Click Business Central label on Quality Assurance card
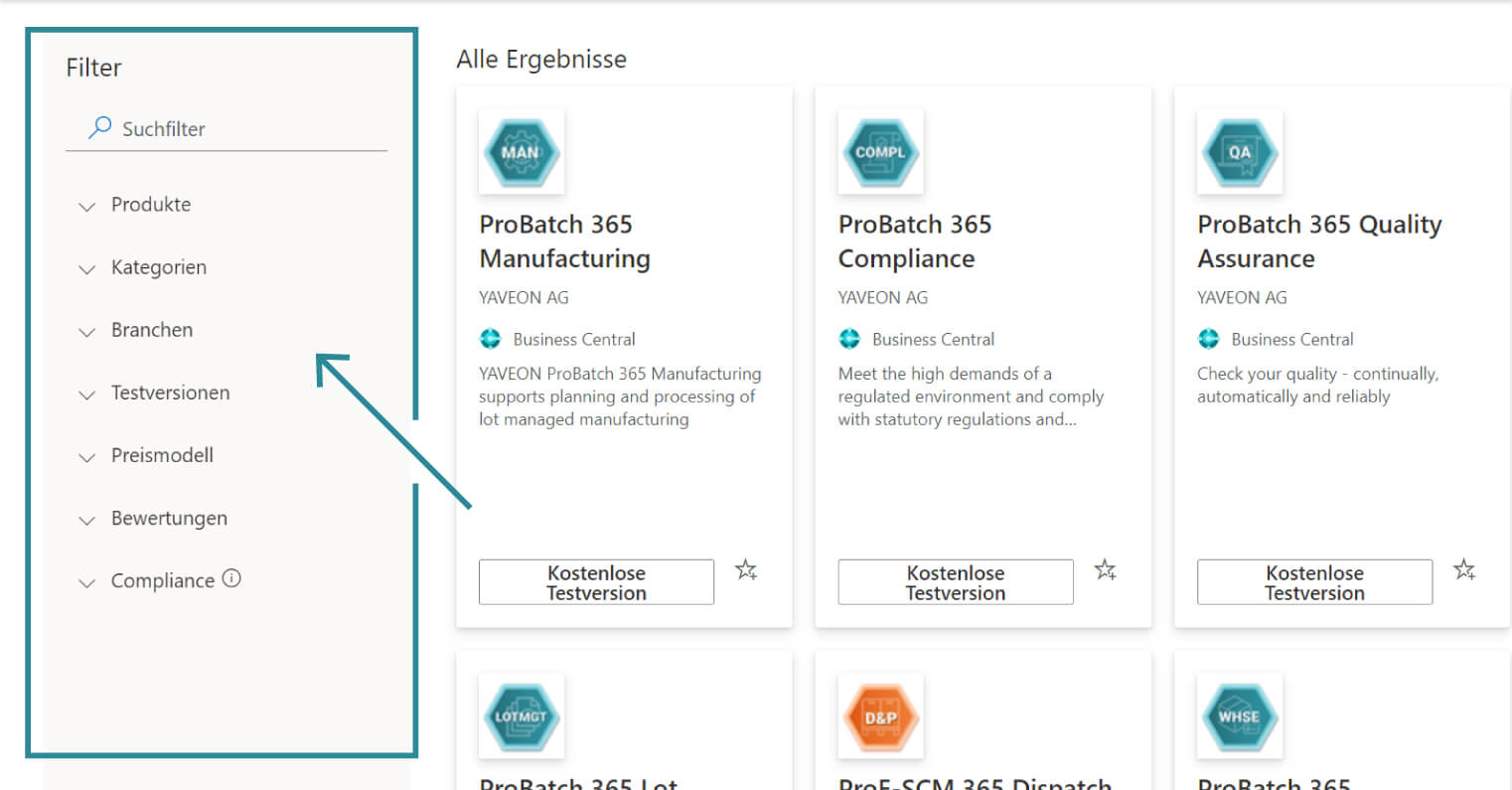The width and height of the screenshot is (1512, 790). (1292, 339)
